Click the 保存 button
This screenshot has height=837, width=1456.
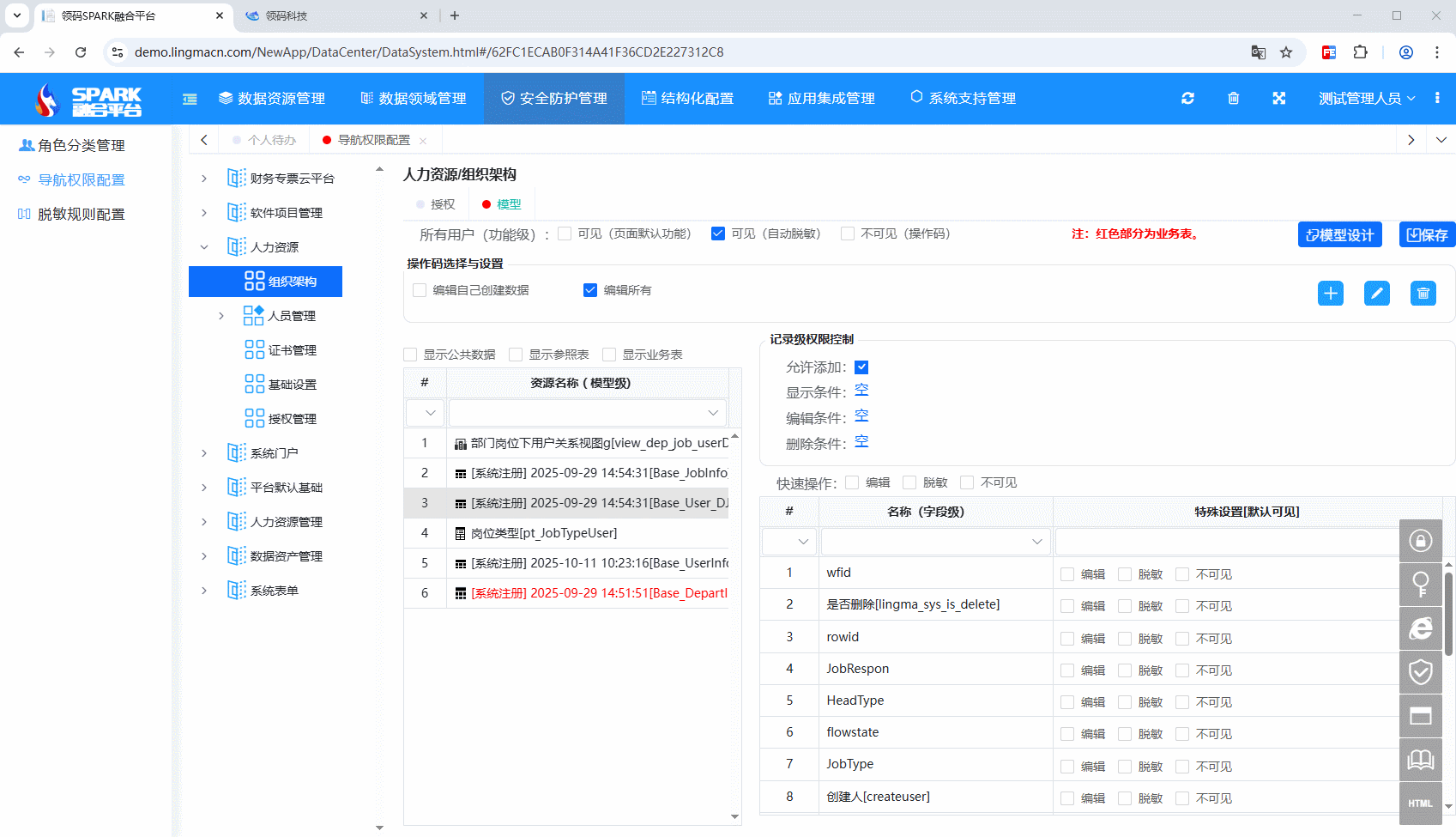coord(1427,234)
